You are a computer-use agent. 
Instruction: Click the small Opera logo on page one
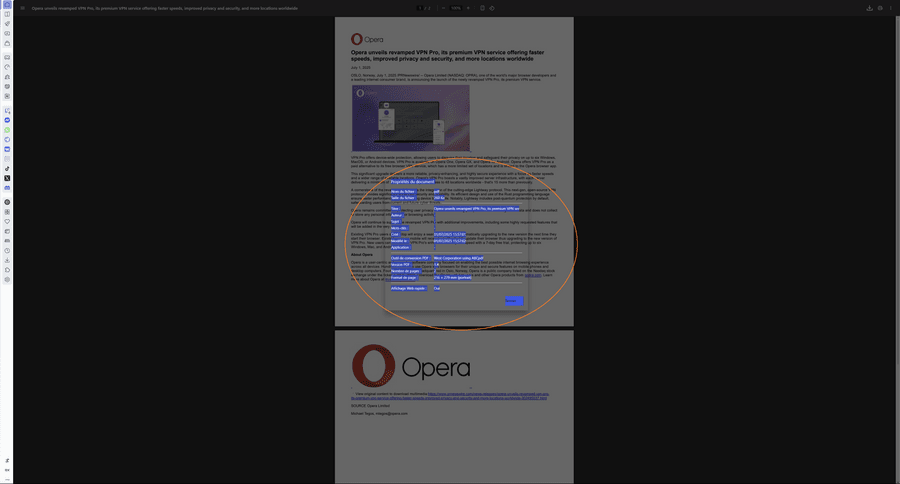tap(367, 39)
